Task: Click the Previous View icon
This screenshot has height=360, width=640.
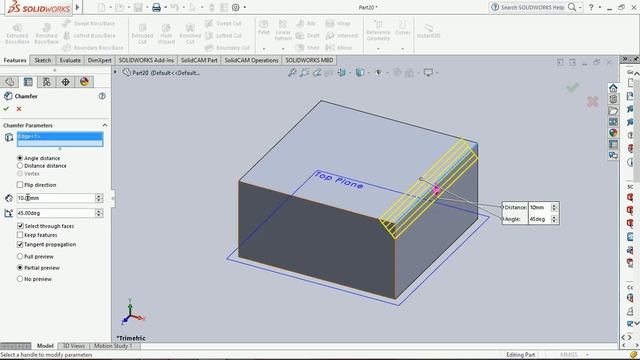Action: point(317,73)
